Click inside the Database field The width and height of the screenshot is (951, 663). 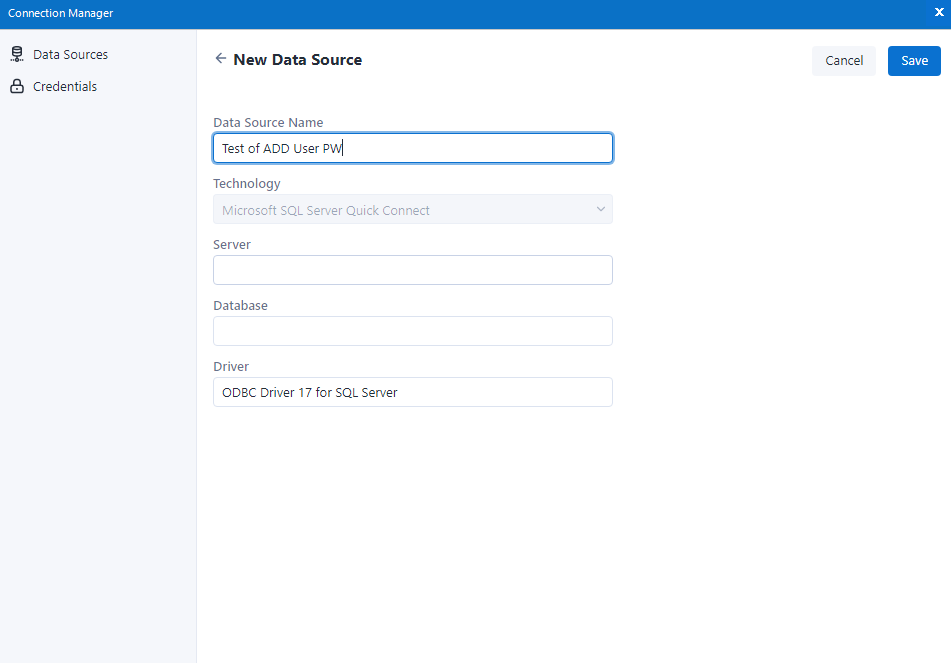click(x=412, y=331)
